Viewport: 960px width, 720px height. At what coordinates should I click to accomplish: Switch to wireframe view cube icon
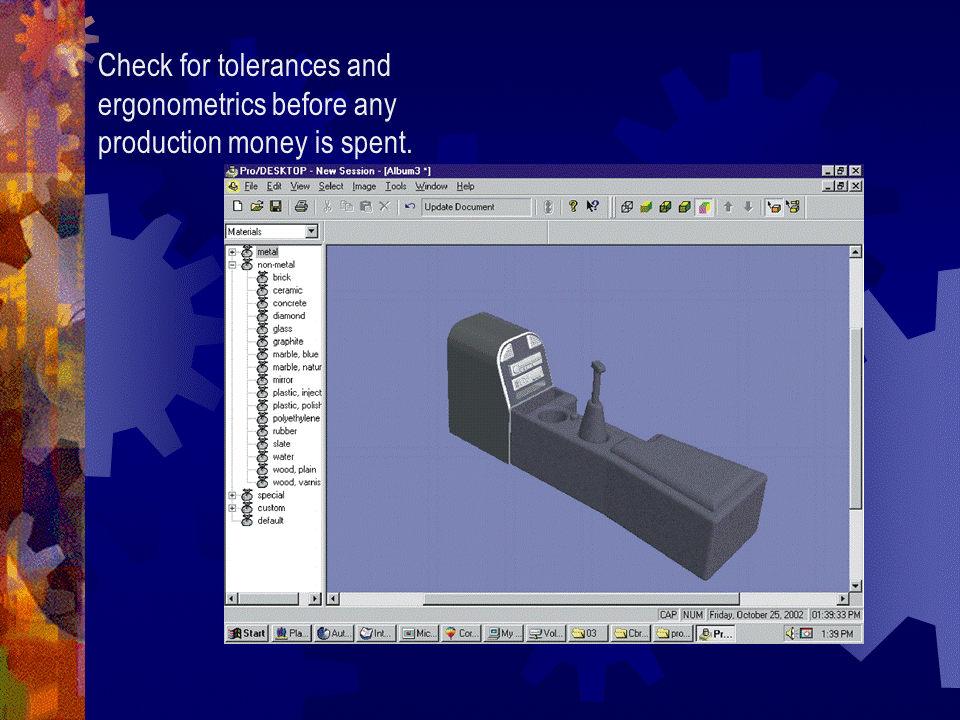(626, 207)
